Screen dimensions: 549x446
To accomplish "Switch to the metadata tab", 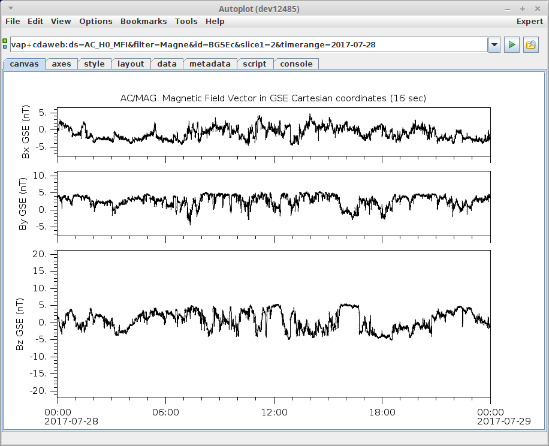I will point(210,64).
